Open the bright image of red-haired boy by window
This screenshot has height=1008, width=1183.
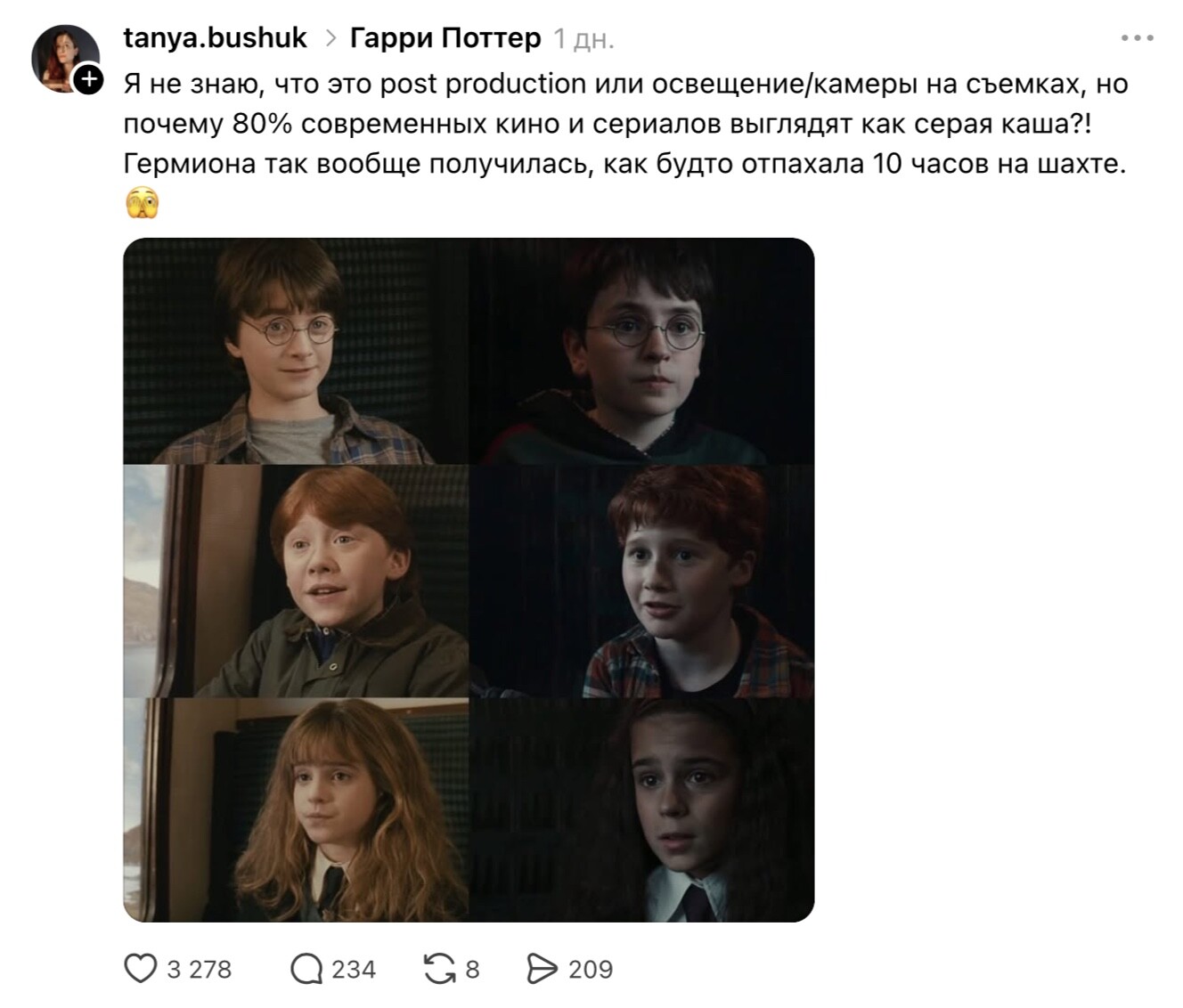point(296,580)
